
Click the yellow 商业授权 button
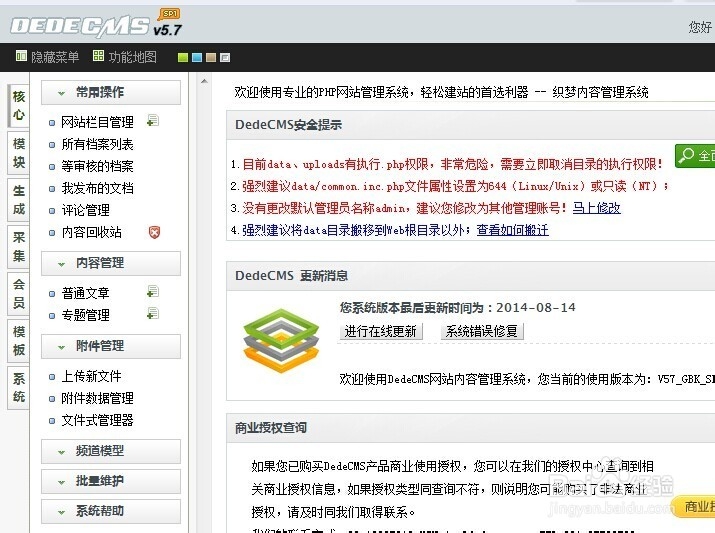(693, 507)
